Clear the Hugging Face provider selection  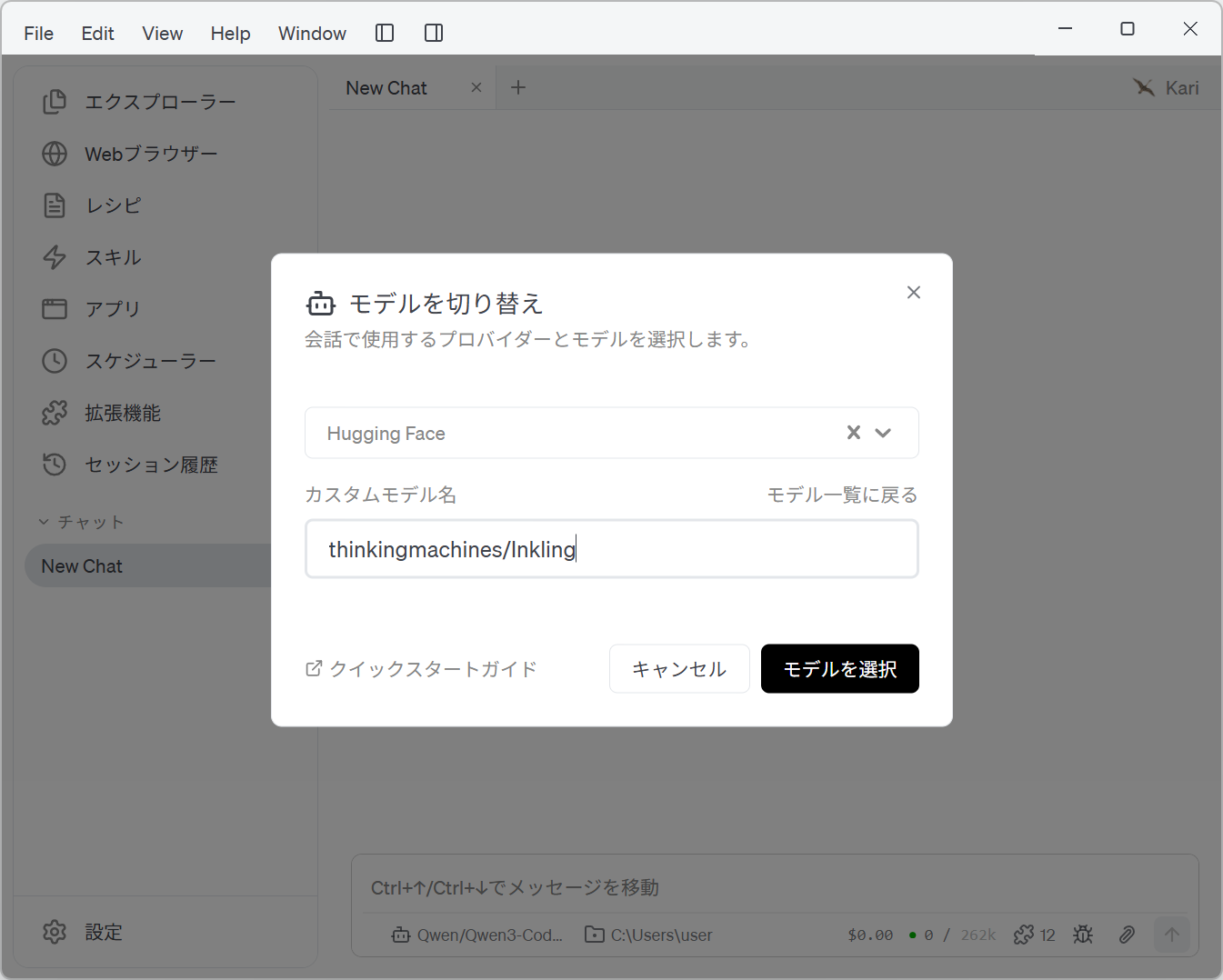point(854,433)
